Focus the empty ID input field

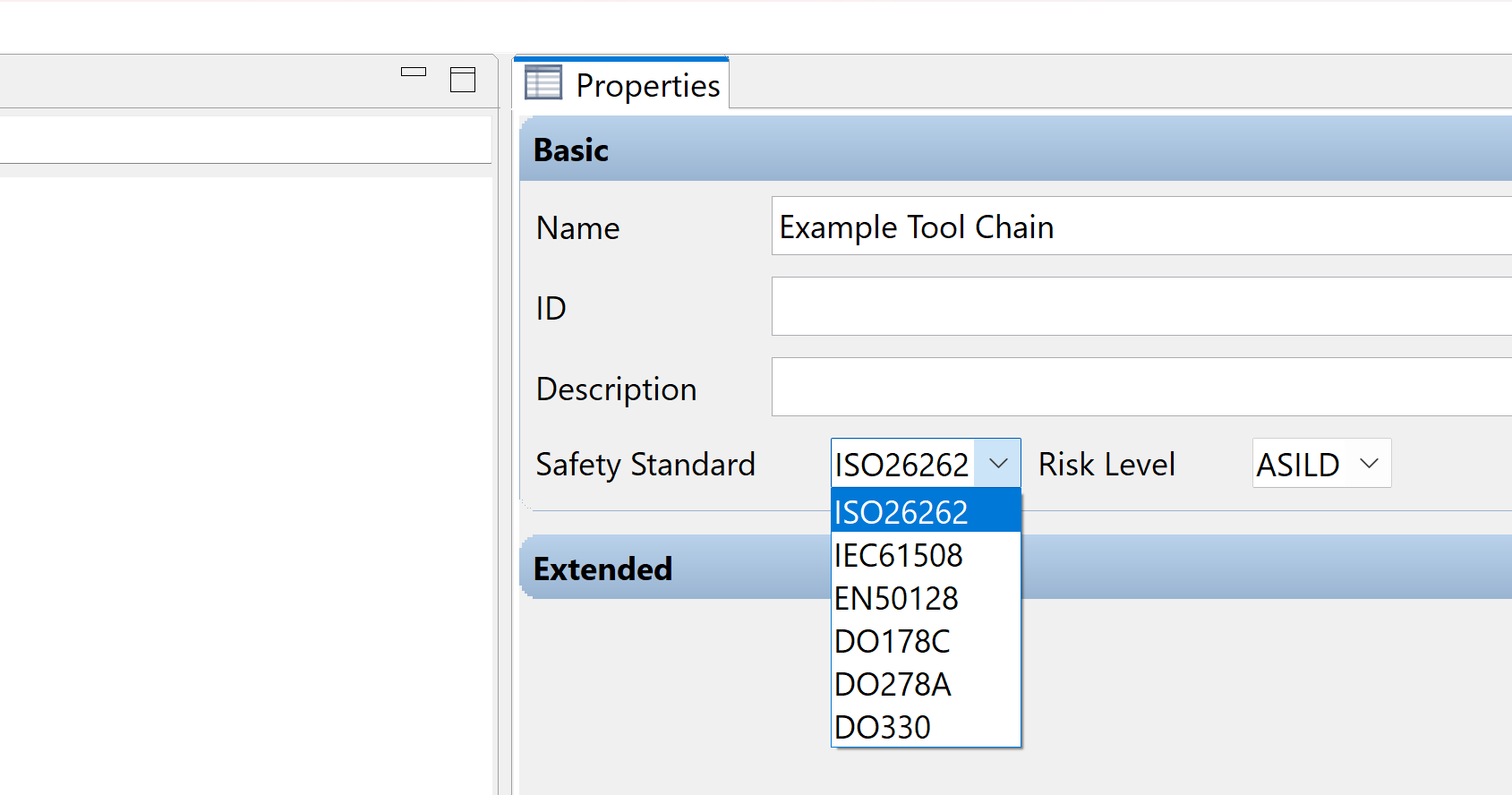[x=1137, y=306]
